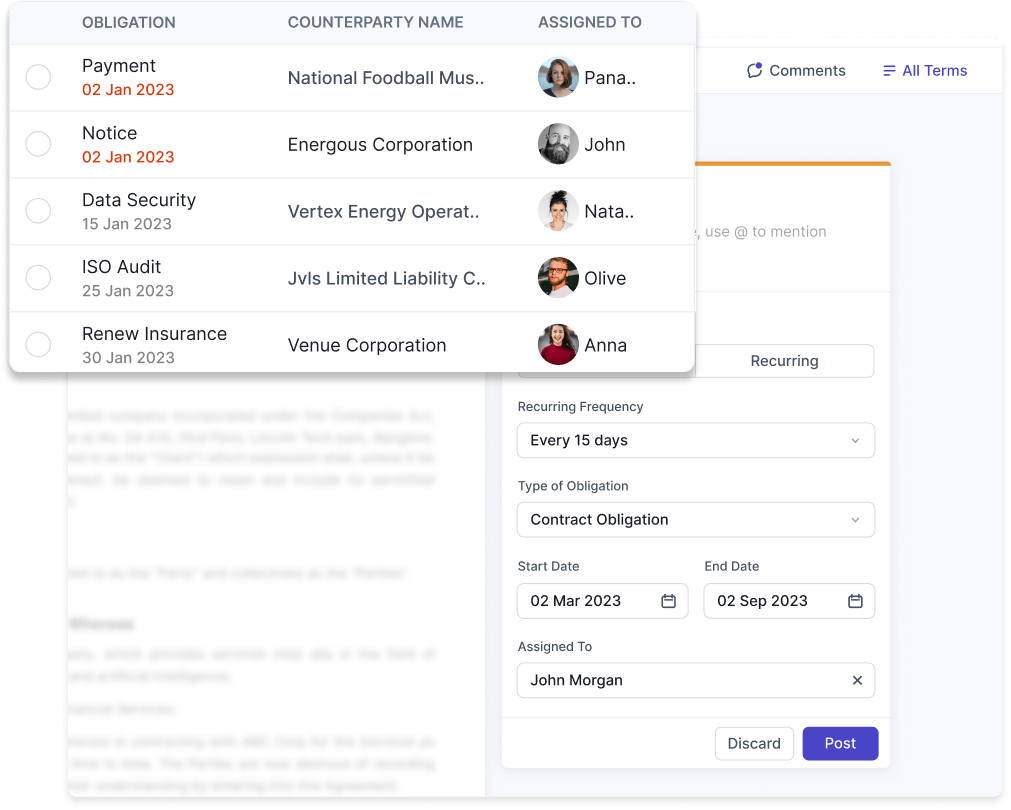
Task: Click Olive's avatar in ISO Audit row
Action: pos(558,278)
